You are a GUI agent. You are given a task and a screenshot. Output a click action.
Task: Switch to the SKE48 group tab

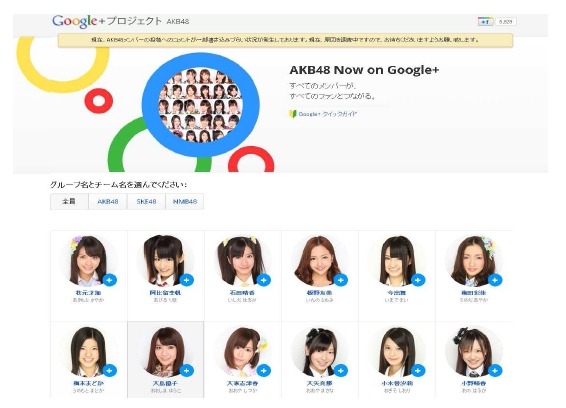[146, 201]
